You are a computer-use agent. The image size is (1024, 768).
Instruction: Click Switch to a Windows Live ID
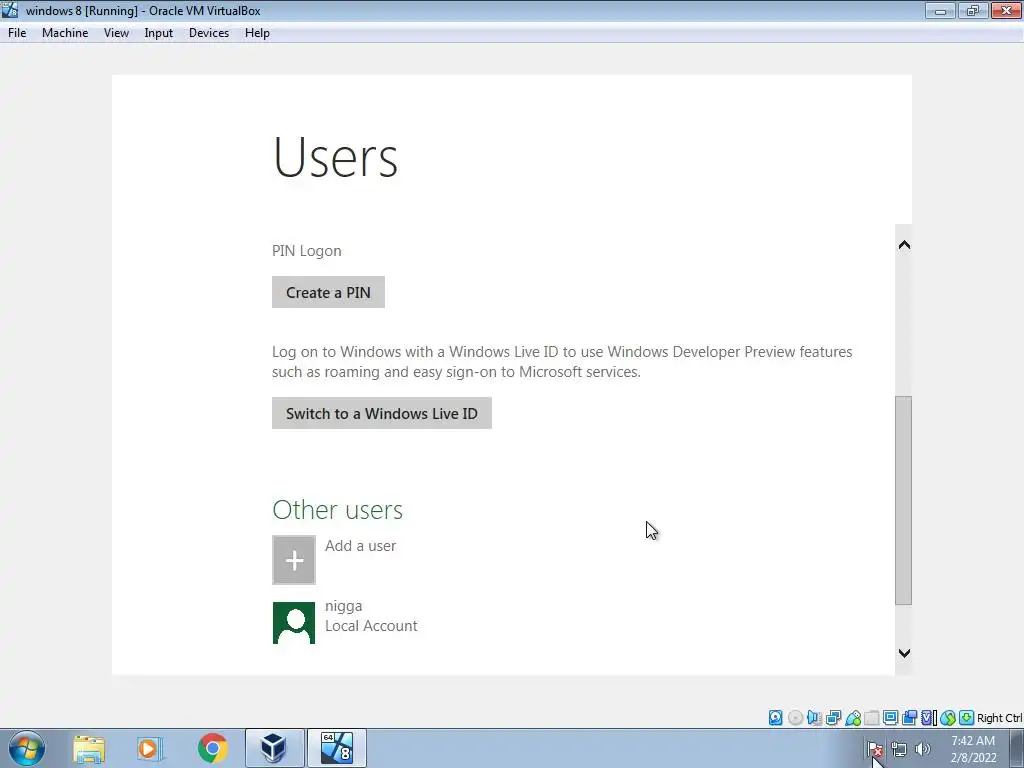click(382, 413)
